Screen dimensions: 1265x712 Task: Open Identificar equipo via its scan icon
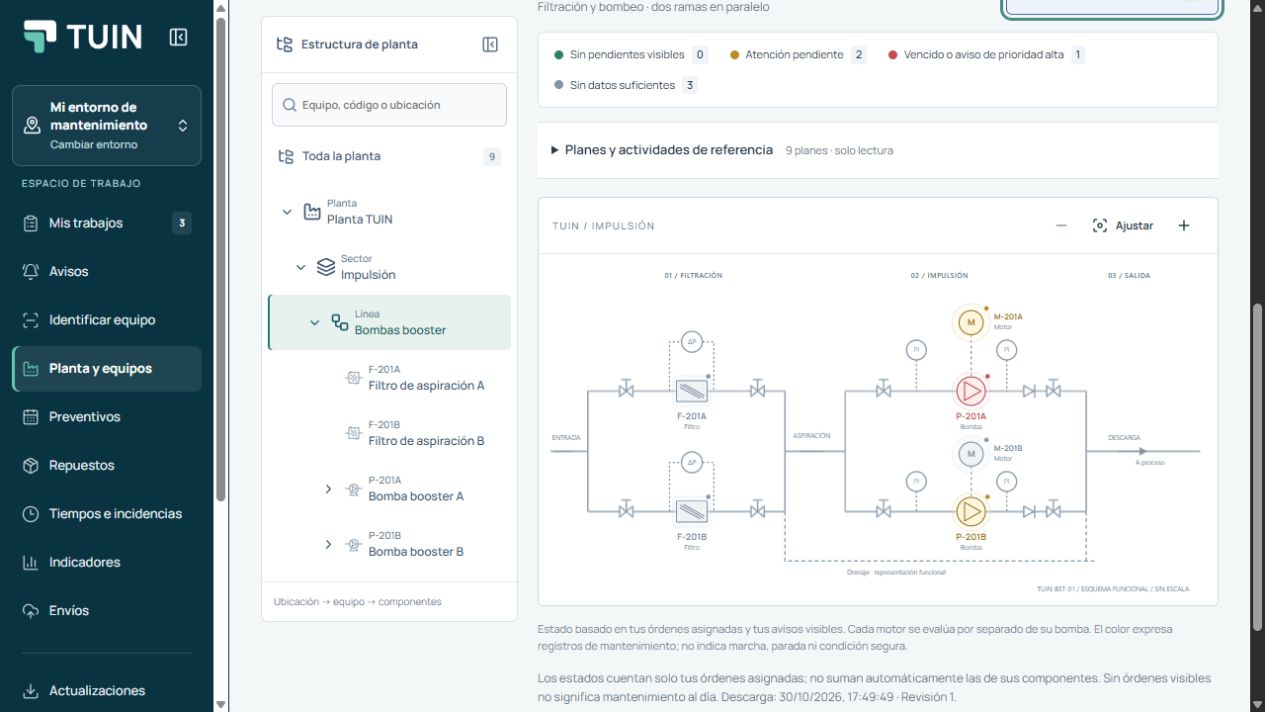point(30,320)
